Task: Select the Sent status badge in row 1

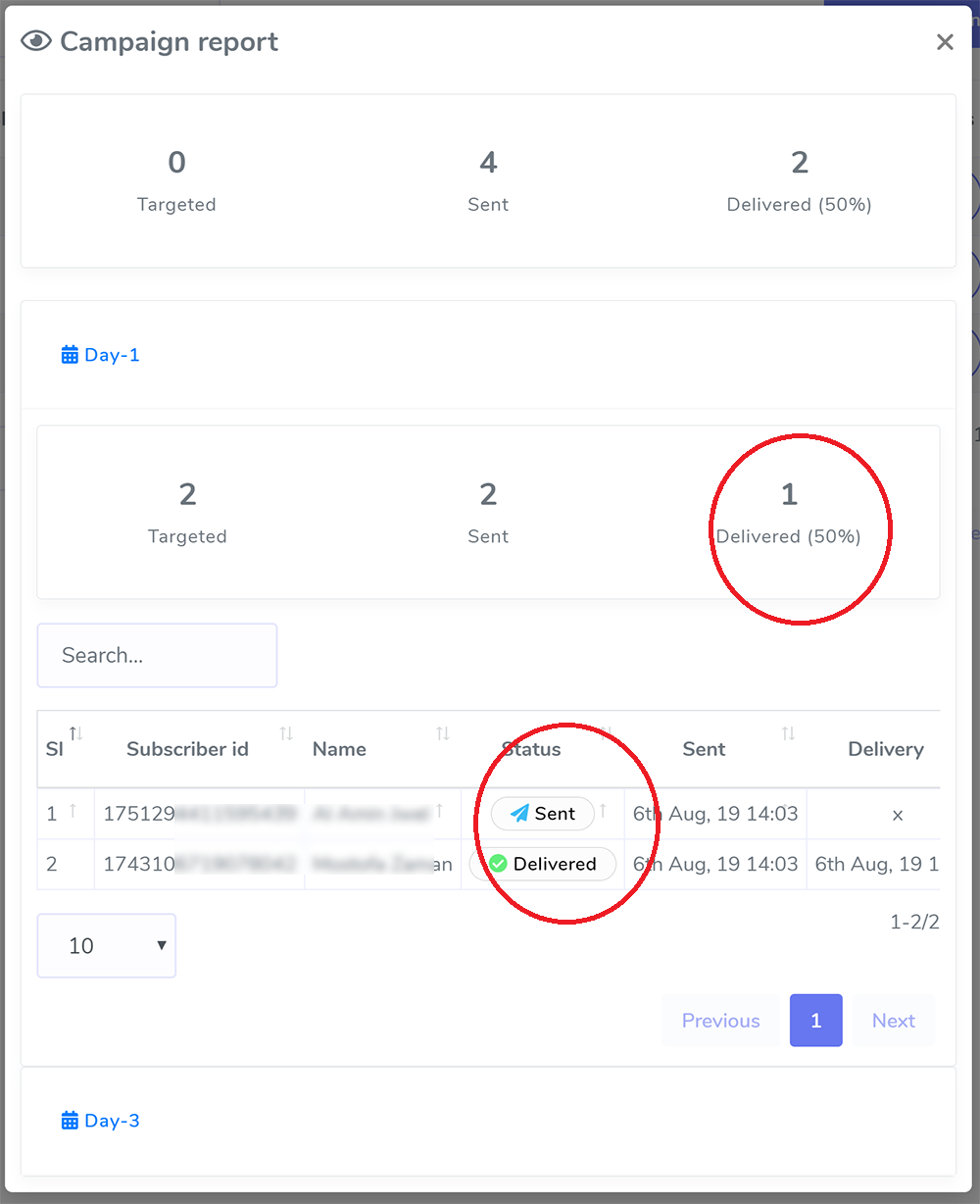Action: 543,813
